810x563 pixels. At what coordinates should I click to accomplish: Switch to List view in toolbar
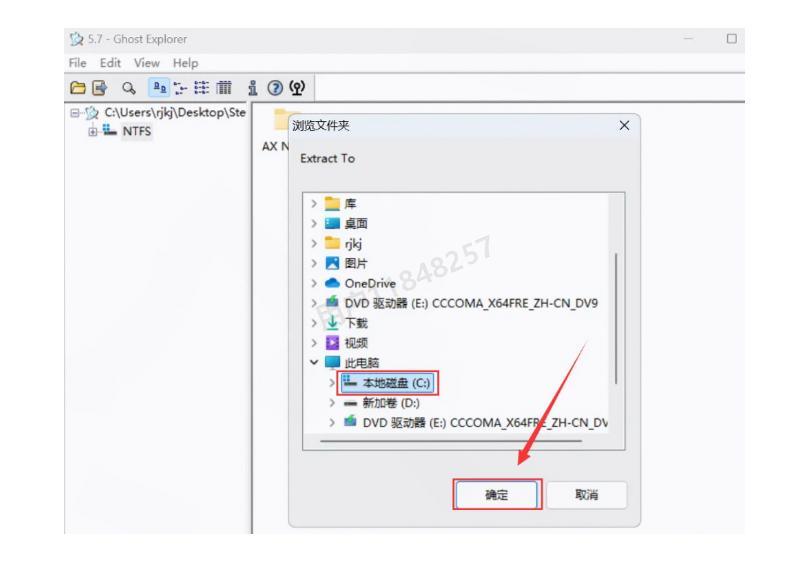(x=201, y=88)
